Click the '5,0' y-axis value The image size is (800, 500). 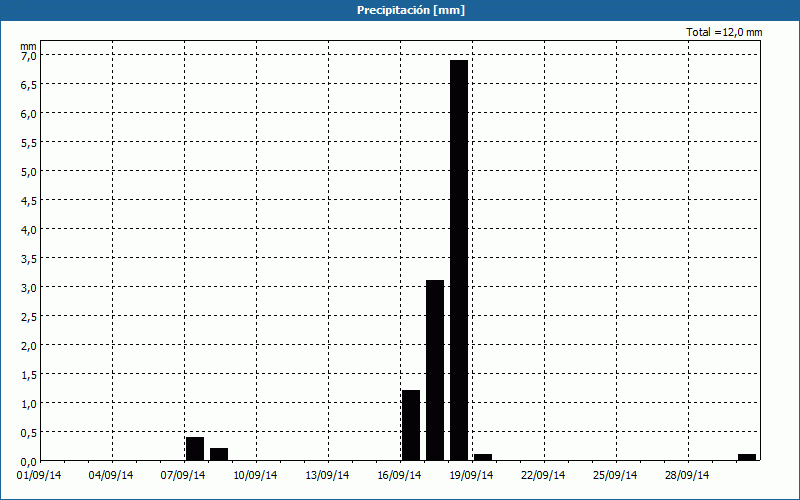28,172
